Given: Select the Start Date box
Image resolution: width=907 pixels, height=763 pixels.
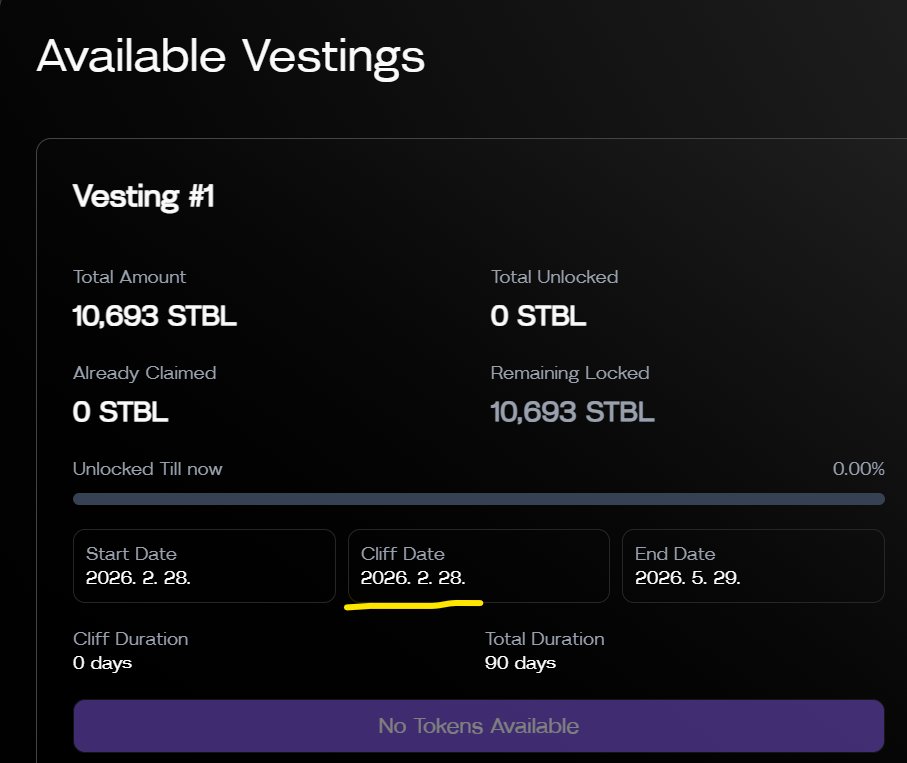Looking at the screenshot, I should click(204, 566).
